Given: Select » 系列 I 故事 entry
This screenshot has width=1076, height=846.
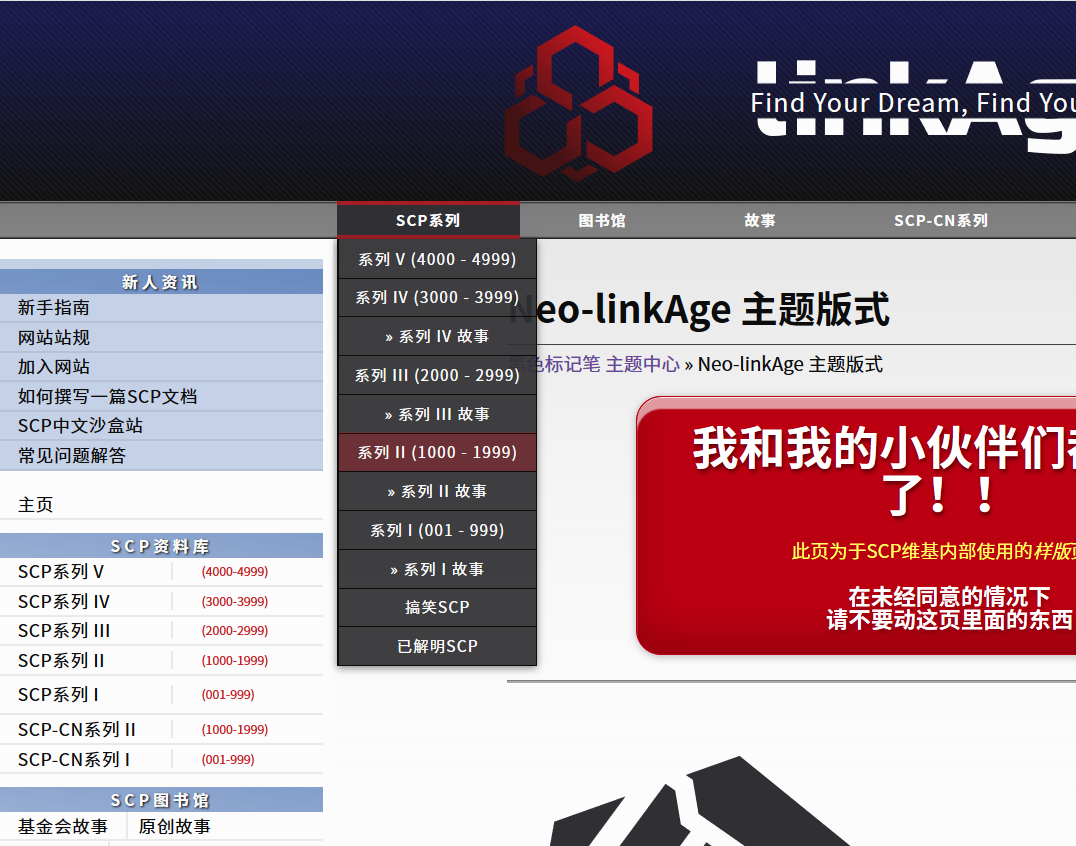Looking at the screenshot, I should pos(436,569).
